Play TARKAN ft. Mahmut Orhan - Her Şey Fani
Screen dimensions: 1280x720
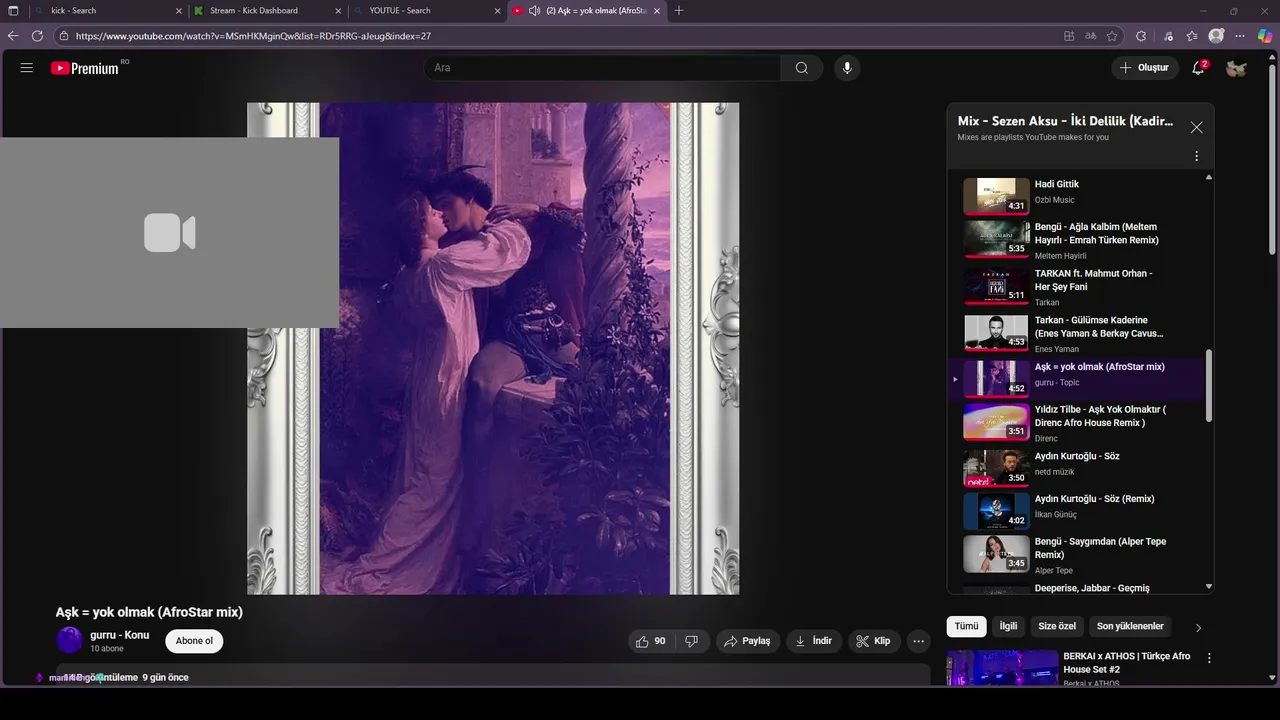click(1077, 287)
